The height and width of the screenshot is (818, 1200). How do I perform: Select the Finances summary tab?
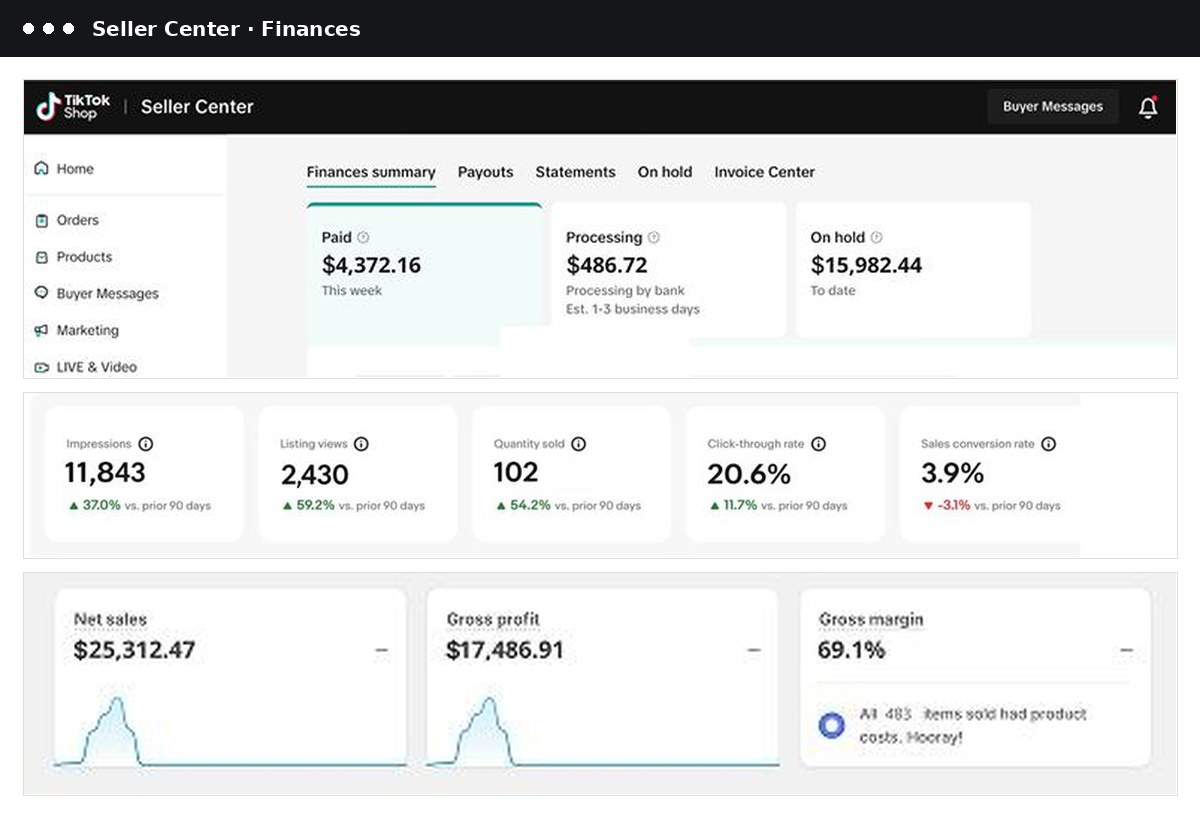click(371, 172)
